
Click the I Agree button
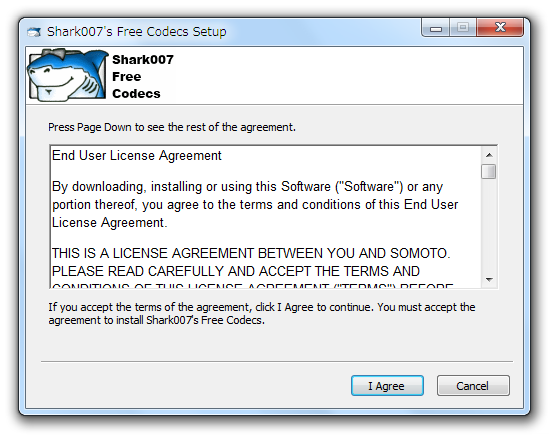[387, 386]
